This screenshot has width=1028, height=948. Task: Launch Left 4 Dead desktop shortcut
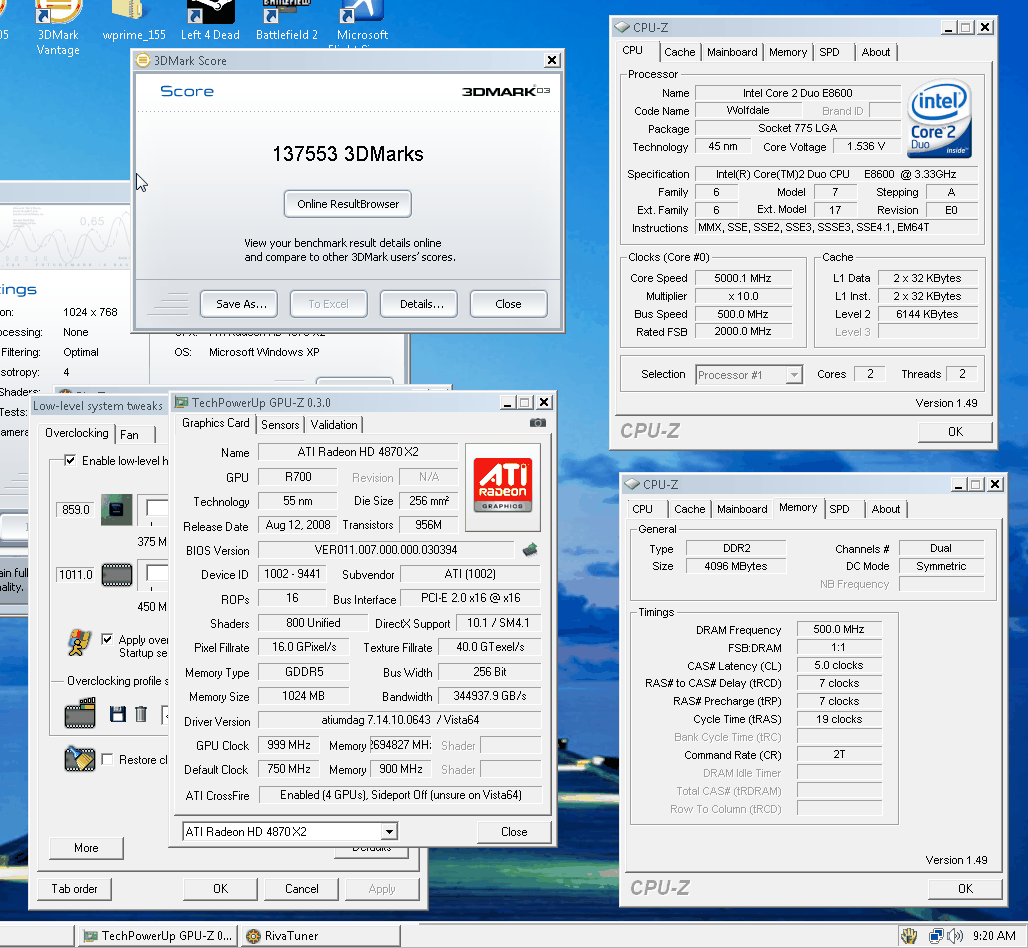(x=210, y=22)
